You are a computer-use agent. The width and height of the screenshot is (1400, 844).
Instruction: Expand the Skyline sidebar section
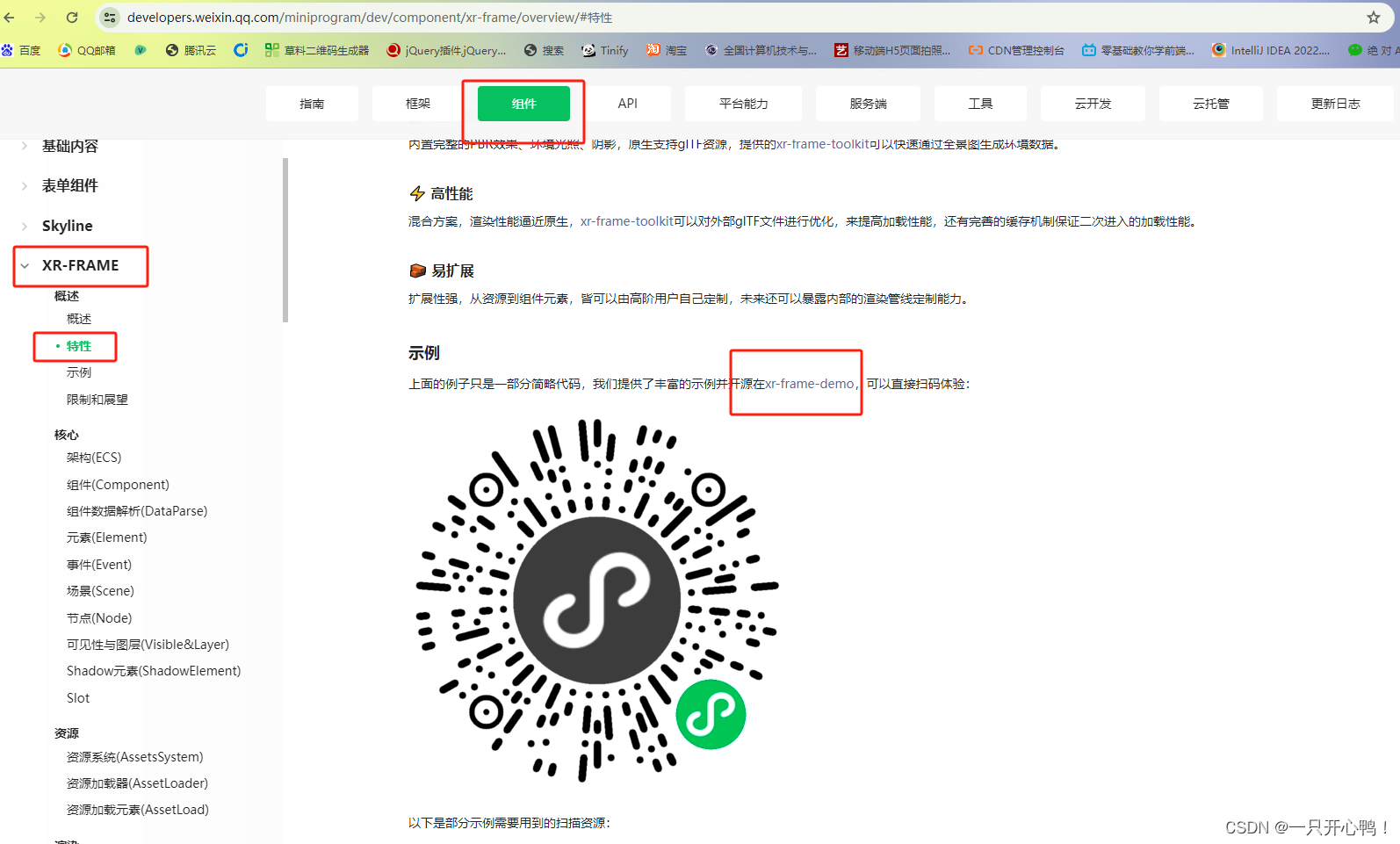pos(67,226)
